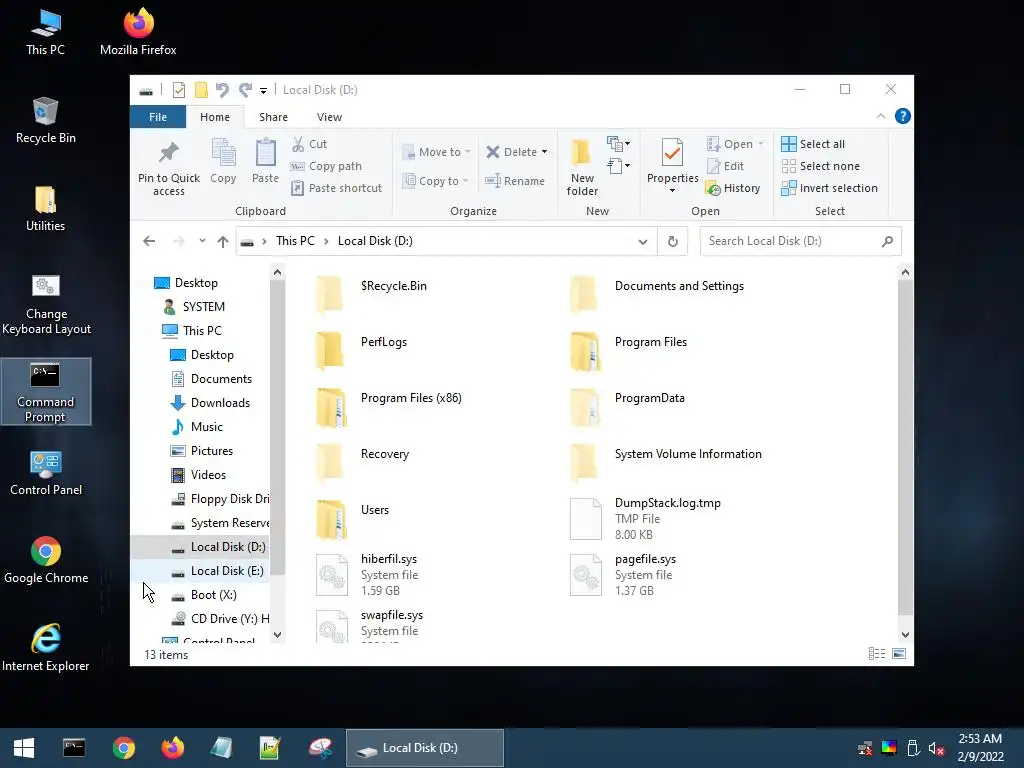Click the Copy ribbon button
1024x768 pixels.
223,161
